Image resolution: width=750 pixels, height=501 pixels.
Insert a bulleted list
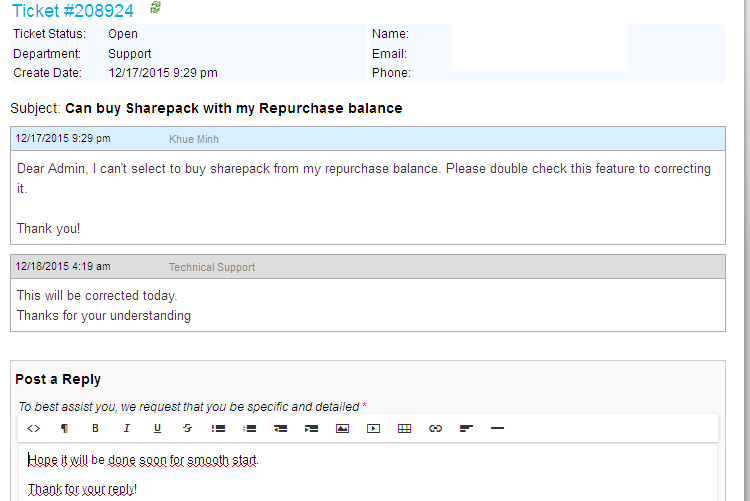pos(218,428)
